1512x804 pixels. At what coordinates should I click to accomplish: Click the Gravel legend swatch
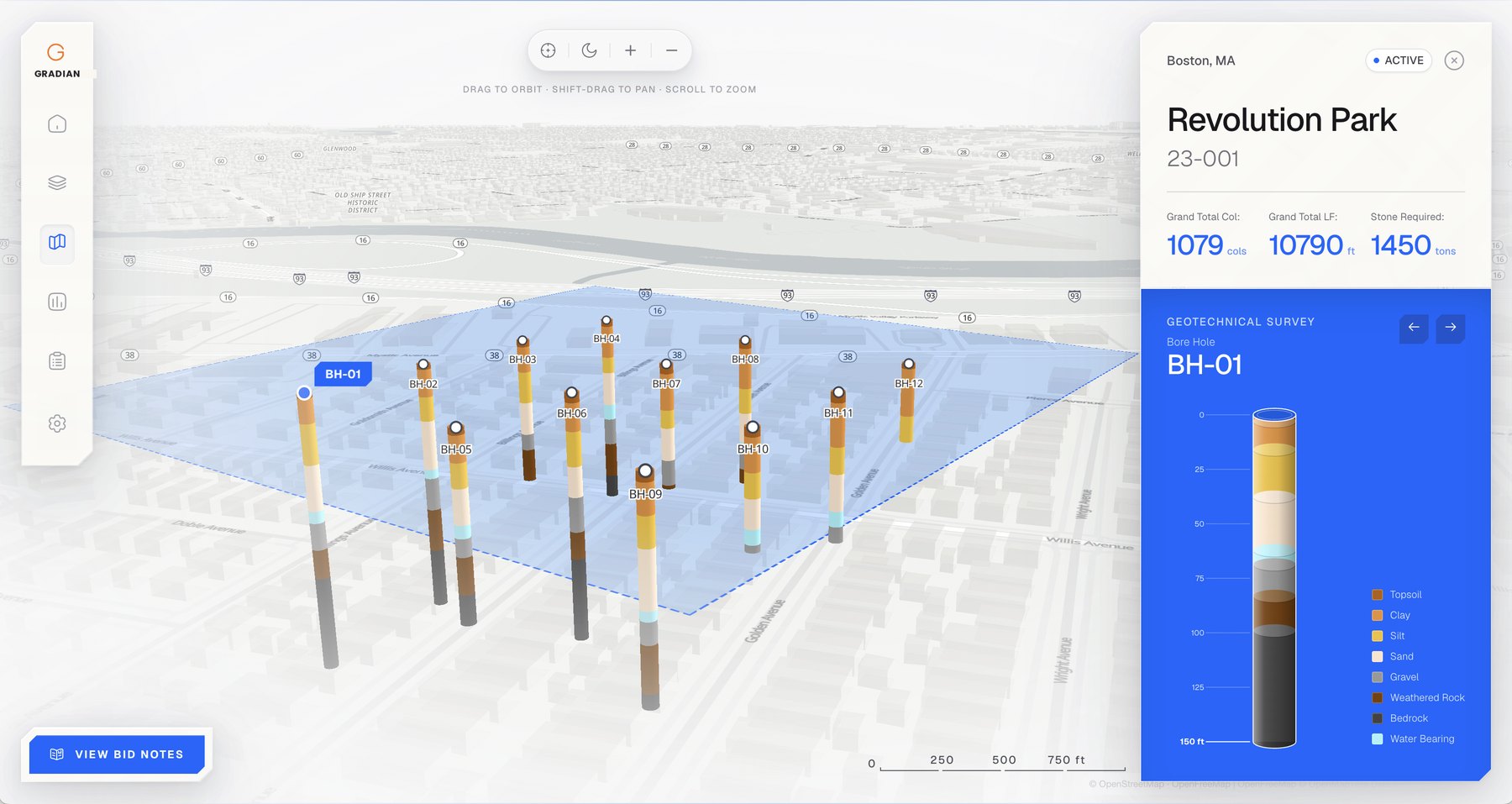point(1378,677)
